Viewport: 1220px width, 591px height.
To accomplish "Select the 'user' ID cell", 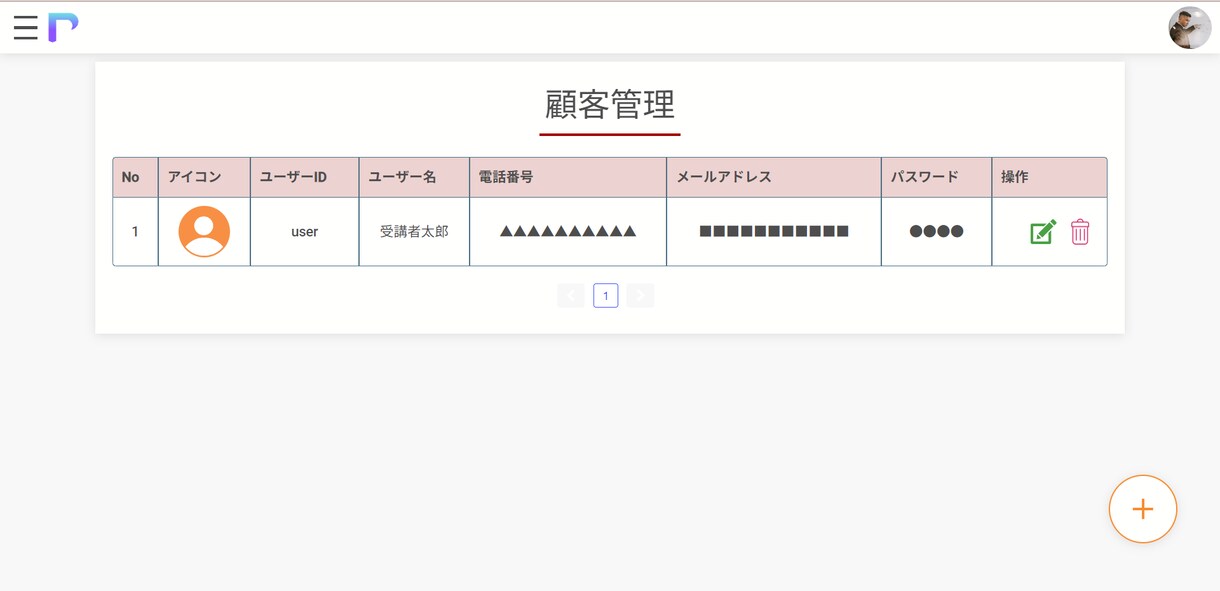I will coord(305,232).
